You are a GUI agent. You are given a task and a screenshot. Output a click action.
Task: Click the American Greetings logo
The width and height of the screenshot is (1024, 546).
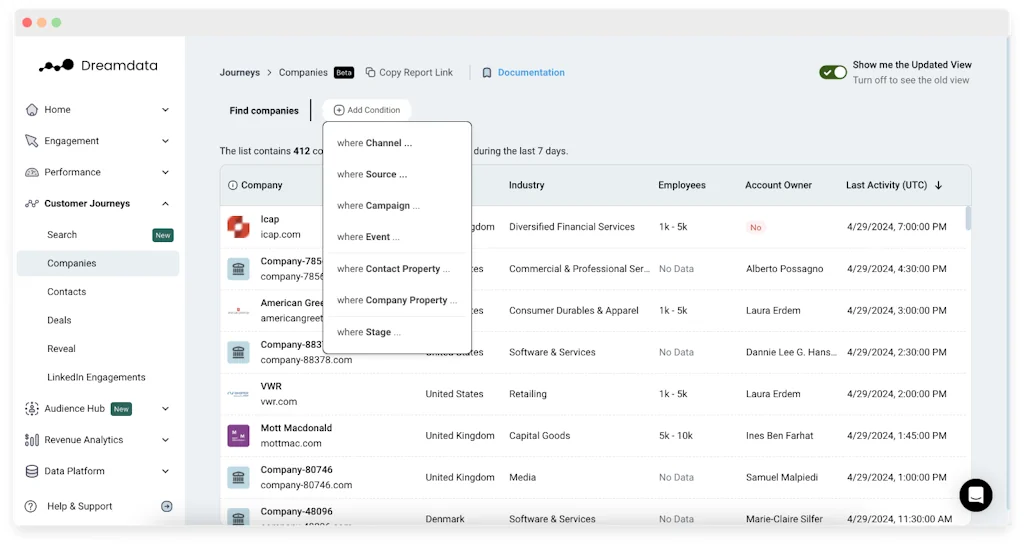(238, 311)
